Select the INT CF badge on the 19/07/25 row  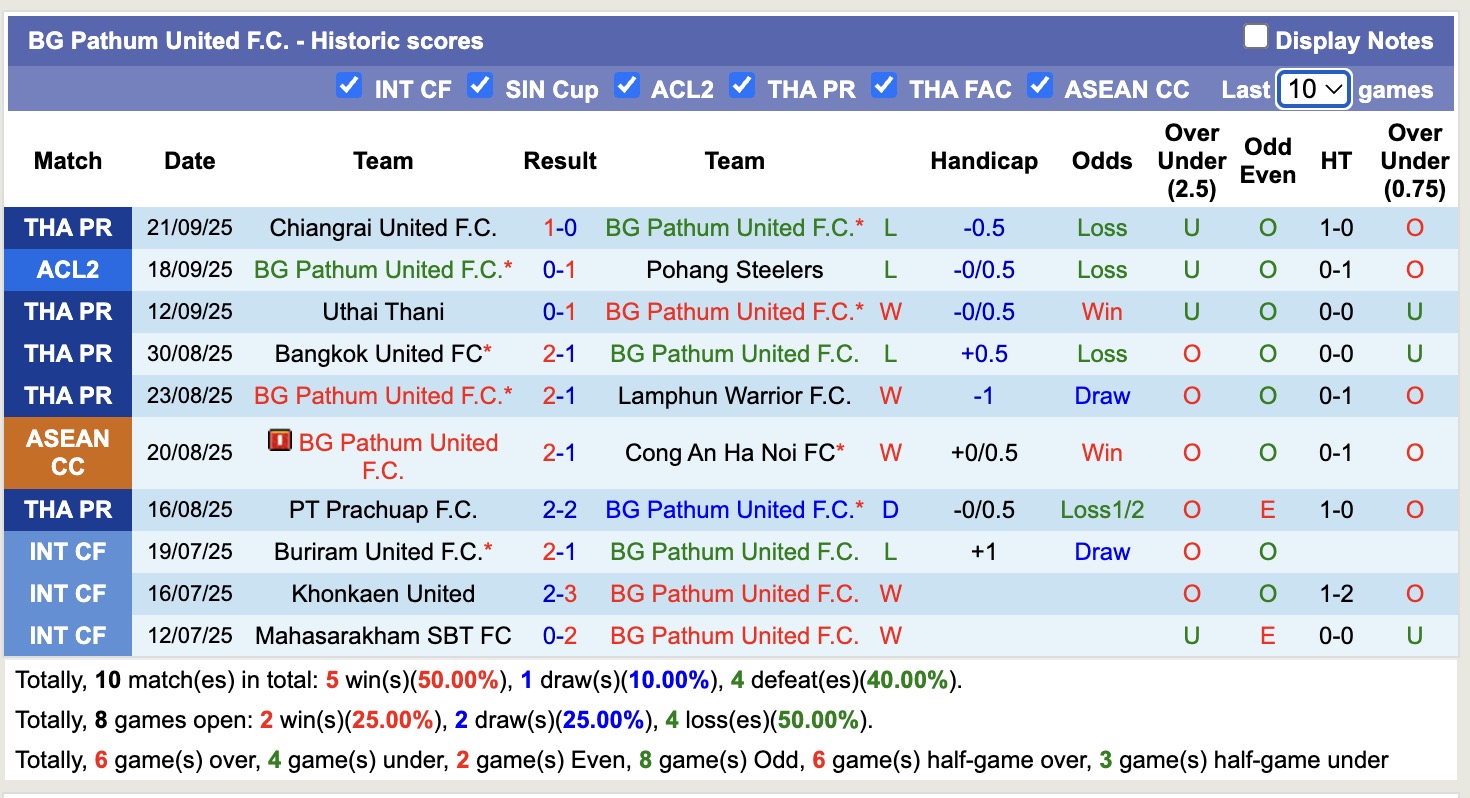click(x=67, y=551)
